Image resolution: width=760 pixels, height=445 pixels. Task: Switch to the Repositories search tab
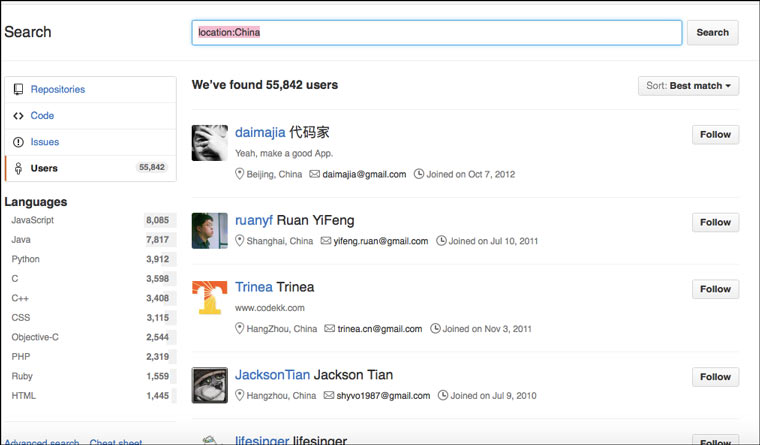[x=57, y=89]
